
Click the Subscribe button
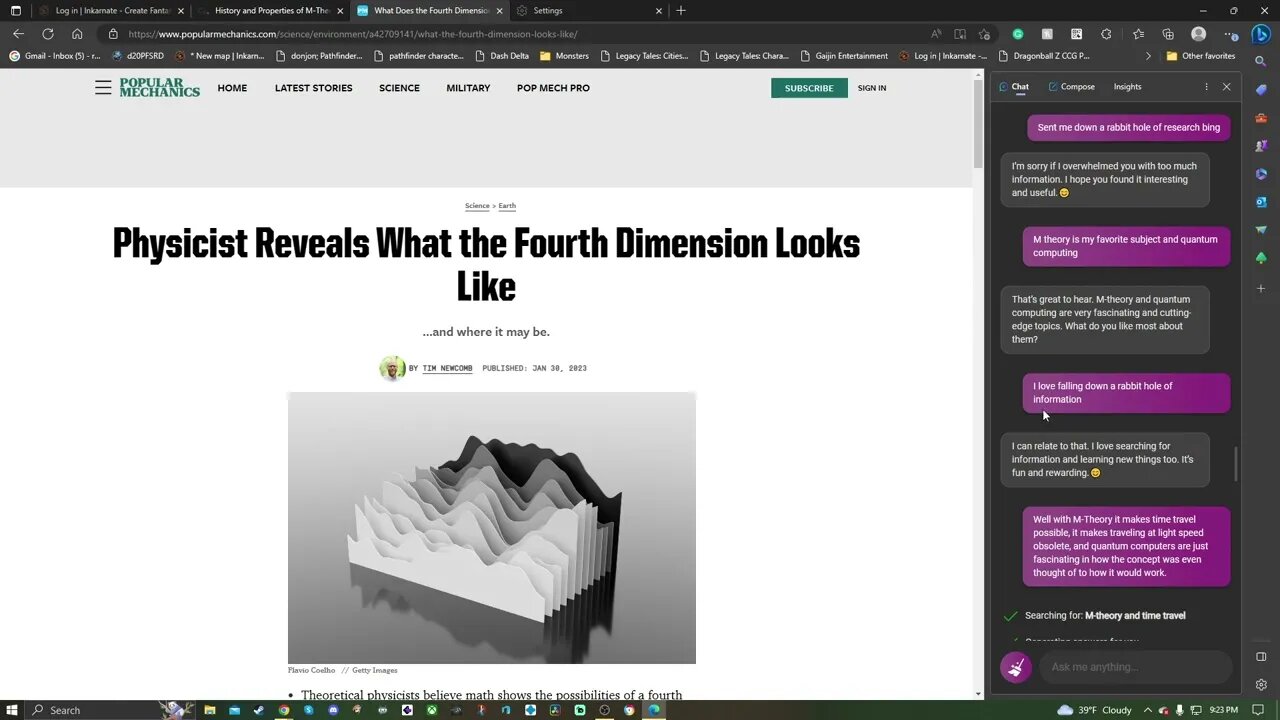[809, 88]
